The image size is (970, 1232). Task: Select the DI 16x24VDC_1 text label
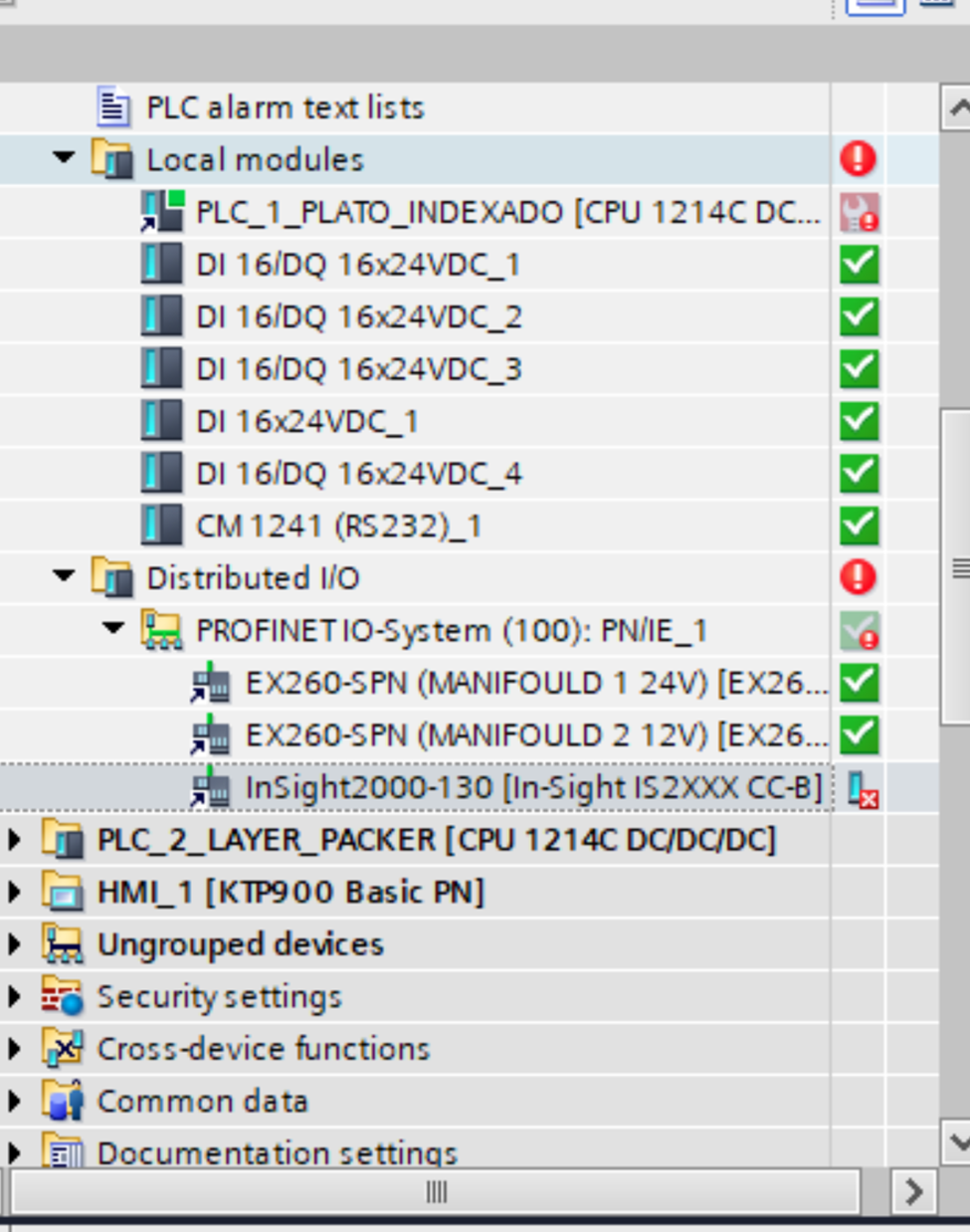[x=306, y=422]
